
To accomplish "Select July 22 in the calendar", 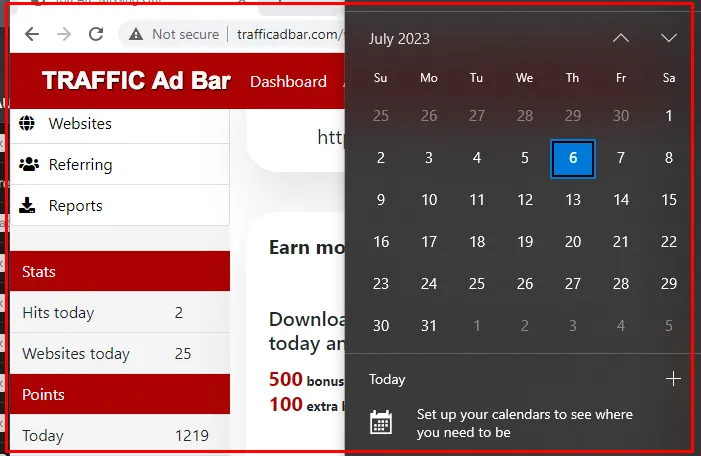I will pyautogui.click(x=669, y=242).
